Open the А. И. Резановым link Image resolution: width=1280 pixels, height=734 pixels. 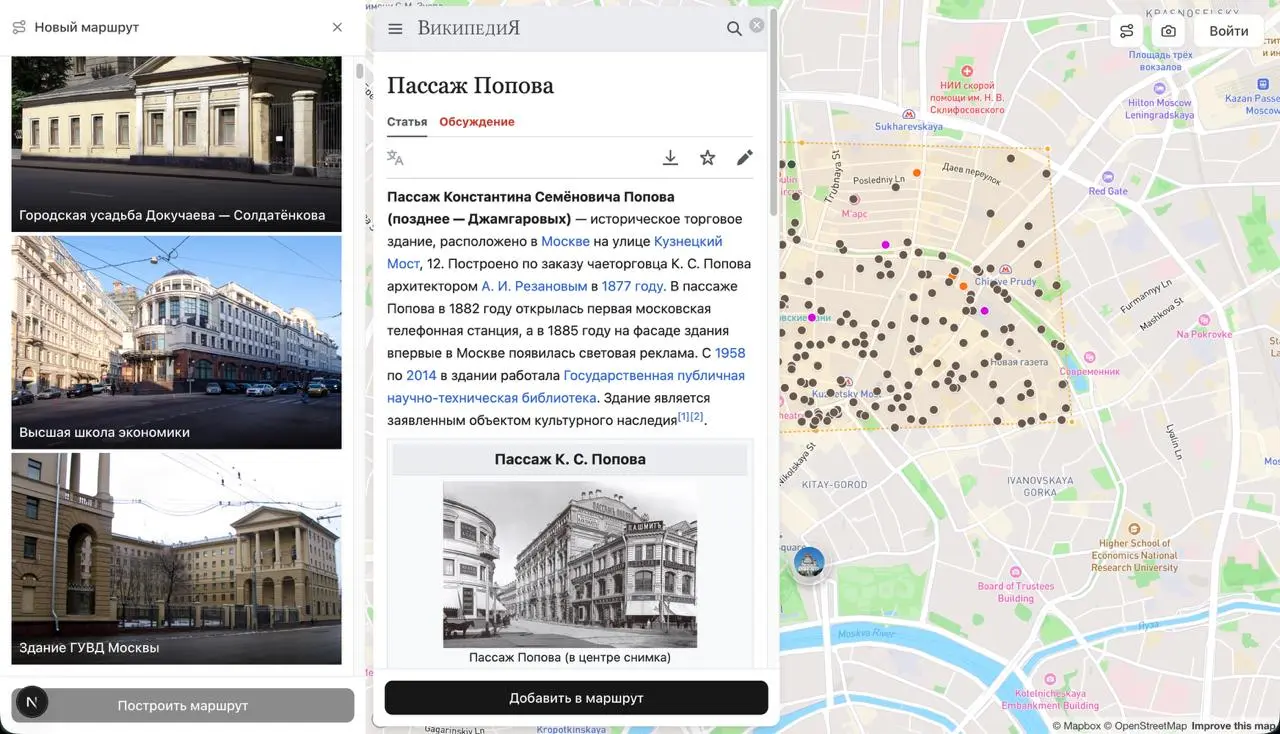pyautogui.click(x=534, y=286)
